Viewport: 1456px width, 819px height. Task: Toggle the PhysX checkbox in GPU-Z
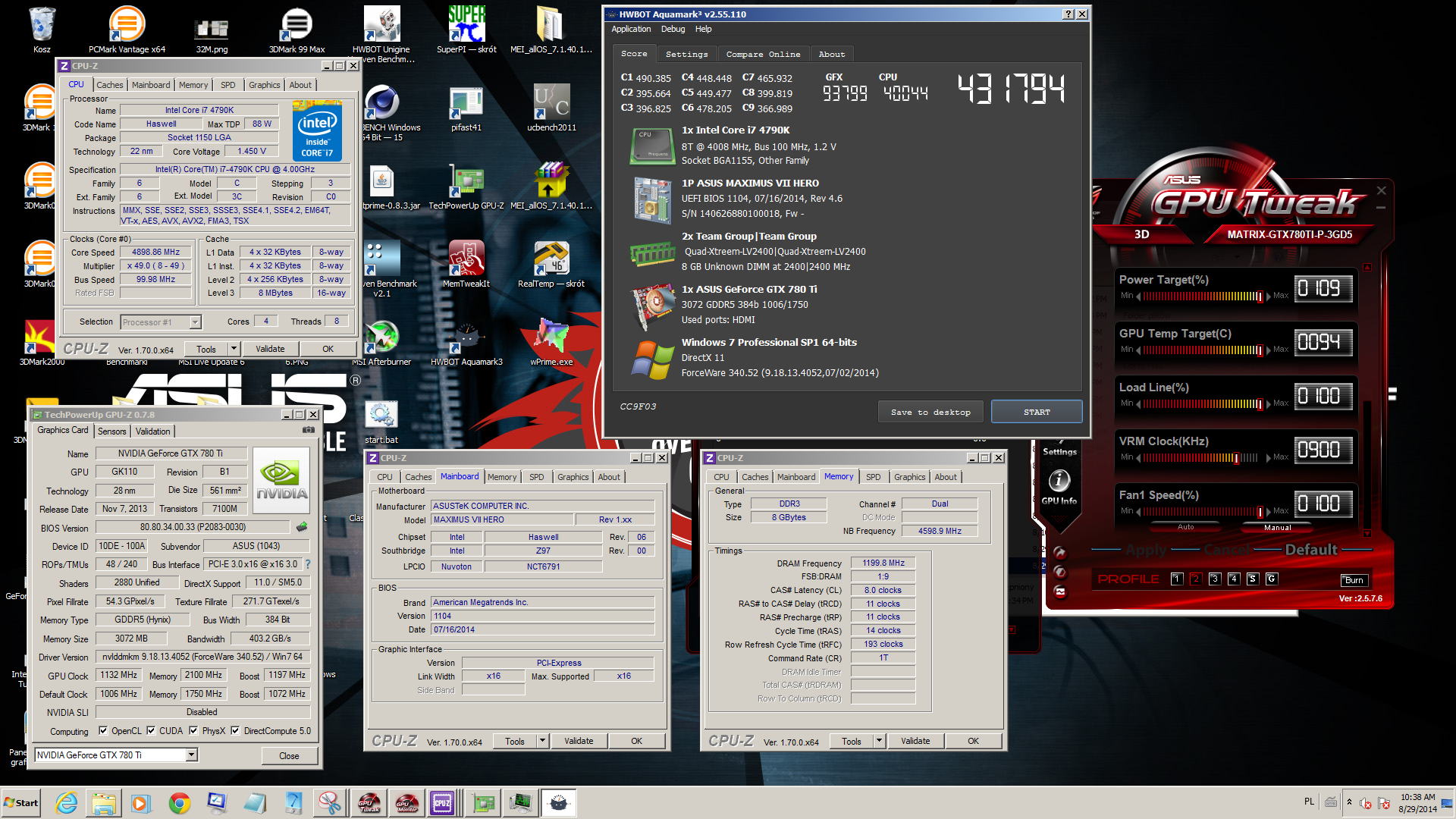193,731
